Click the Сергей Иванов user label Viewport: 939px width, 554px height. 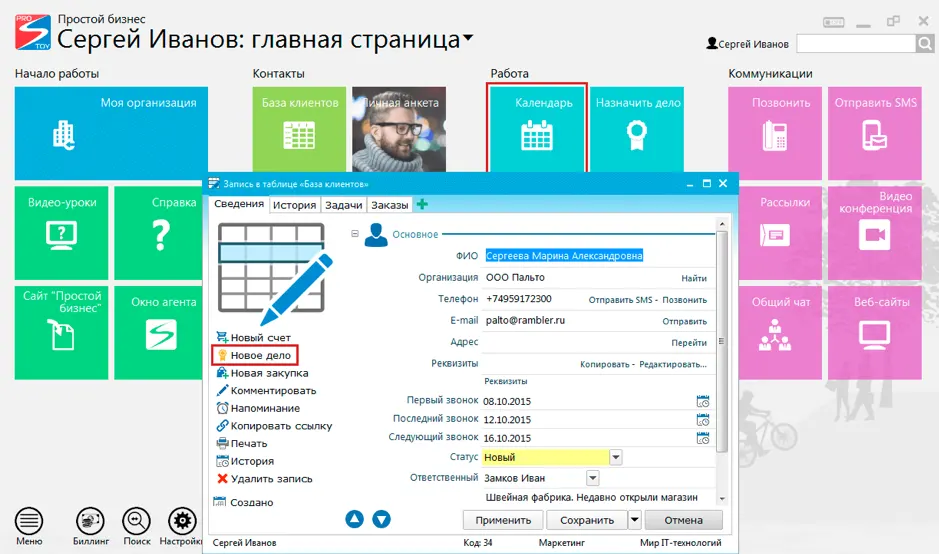click(747, 44)
